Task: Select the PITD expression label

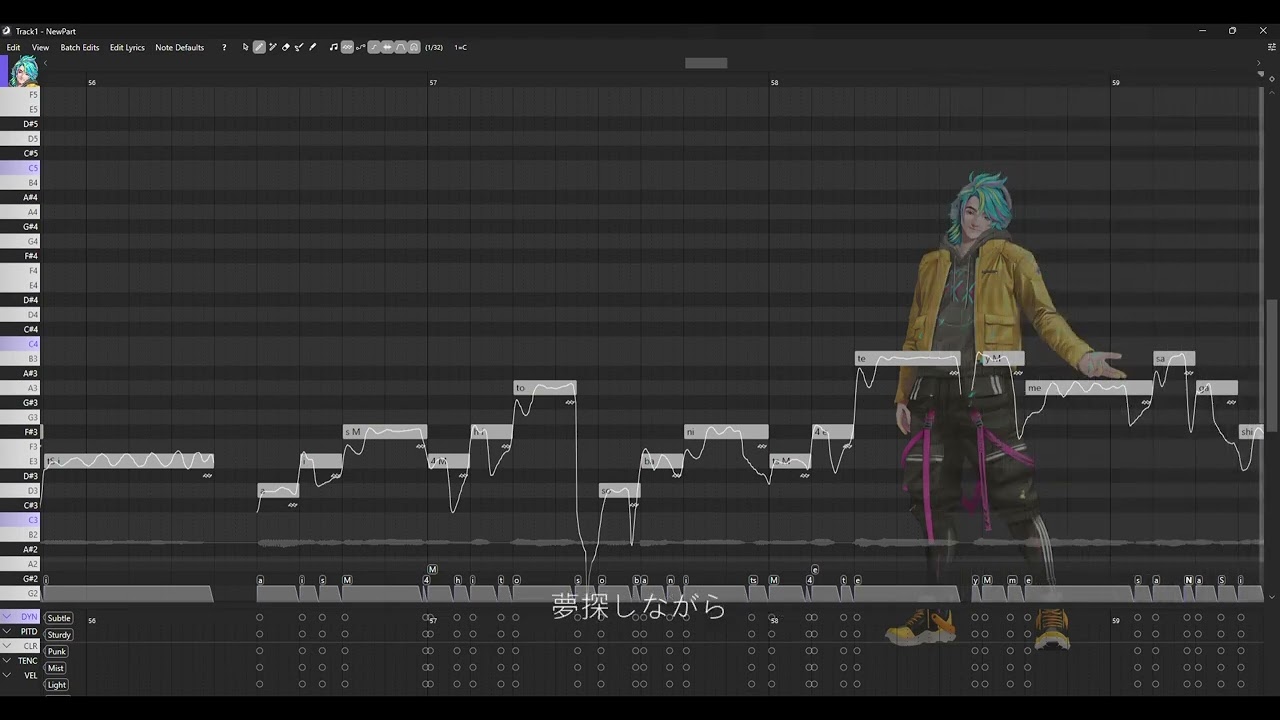Action: pos(29,631)
